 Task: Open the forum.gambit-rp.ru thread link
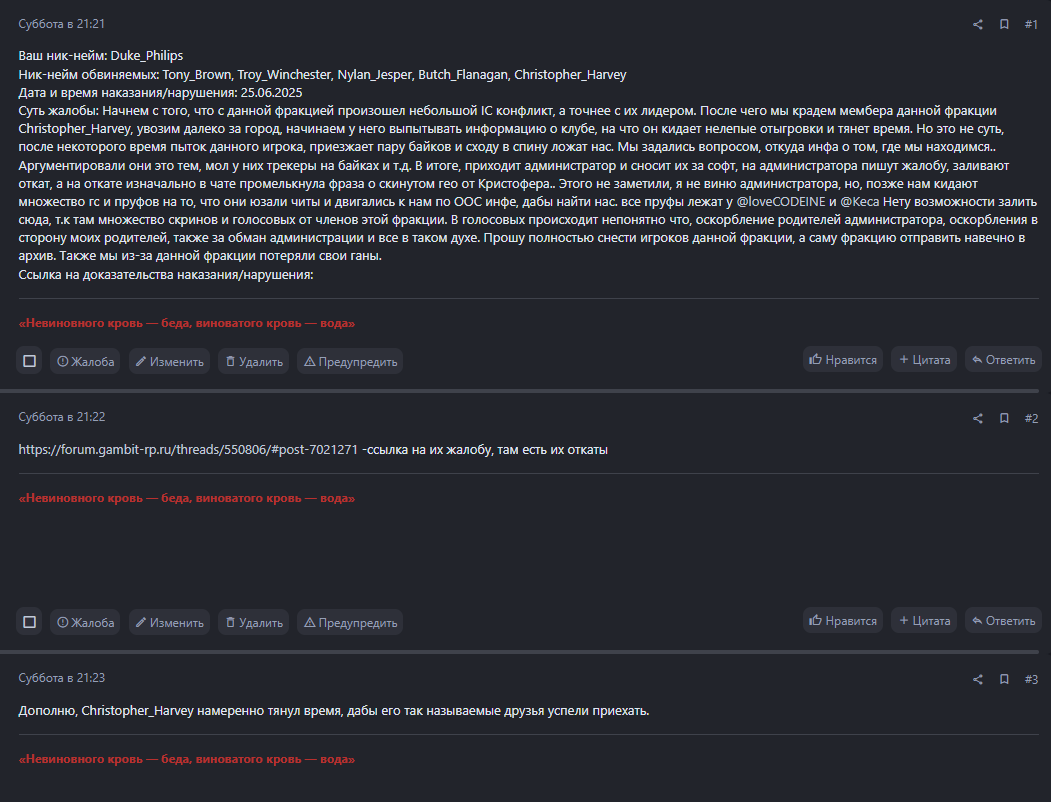tap(188, 450)
